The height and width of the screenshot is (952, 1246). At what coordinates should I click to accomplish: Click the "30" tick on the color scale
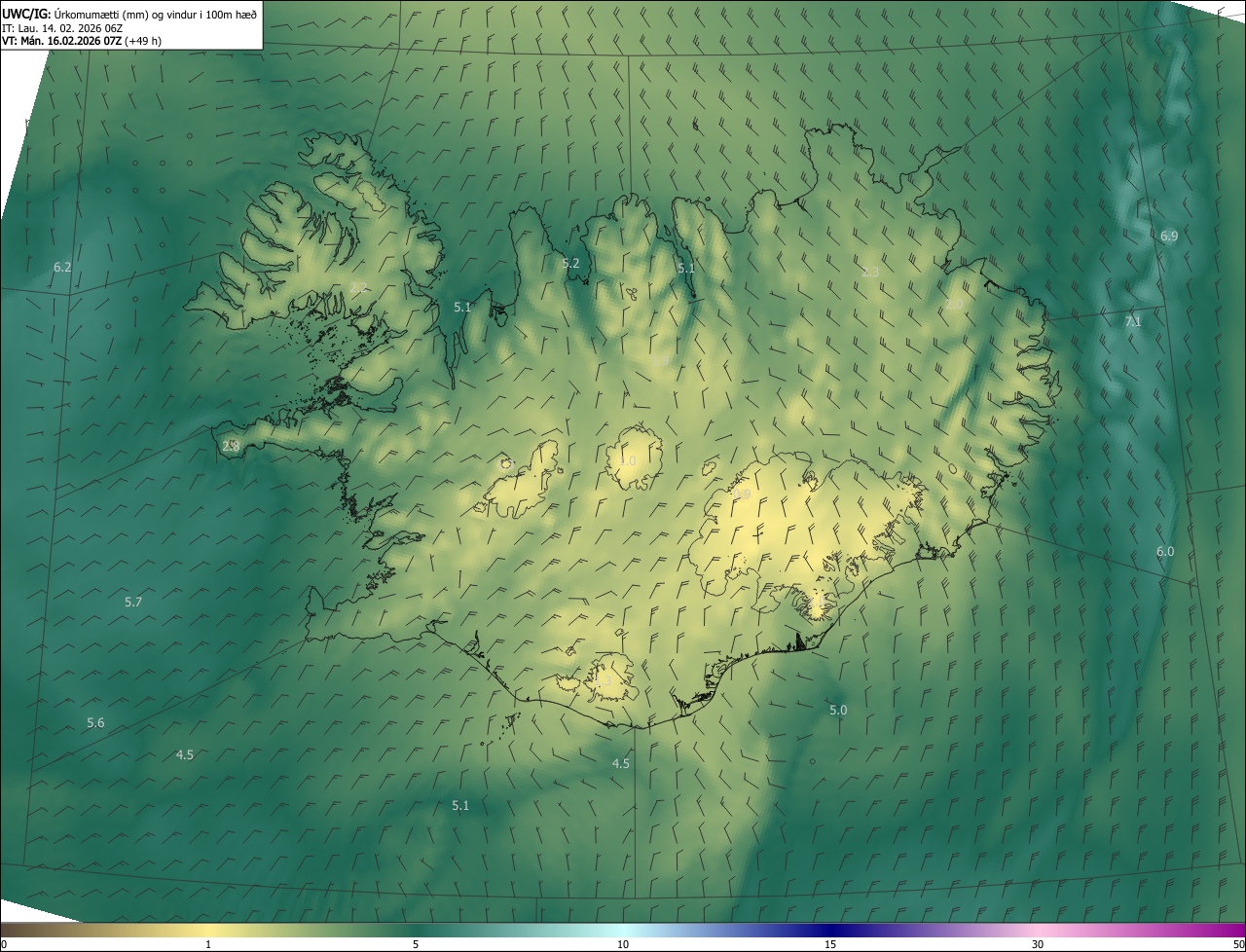pyautogui.click(x=1038, y=945)
